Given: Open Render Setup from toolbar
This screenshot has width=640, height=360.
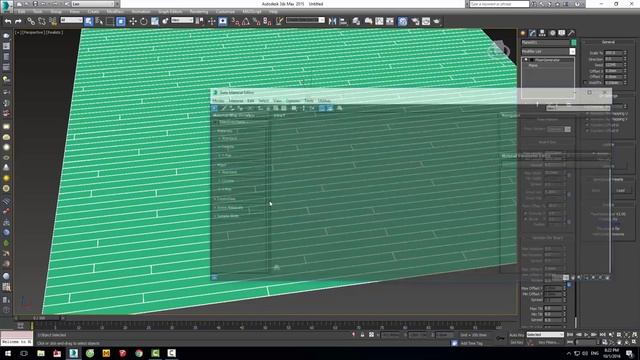Looking at the screenshot, I should 415,21.
